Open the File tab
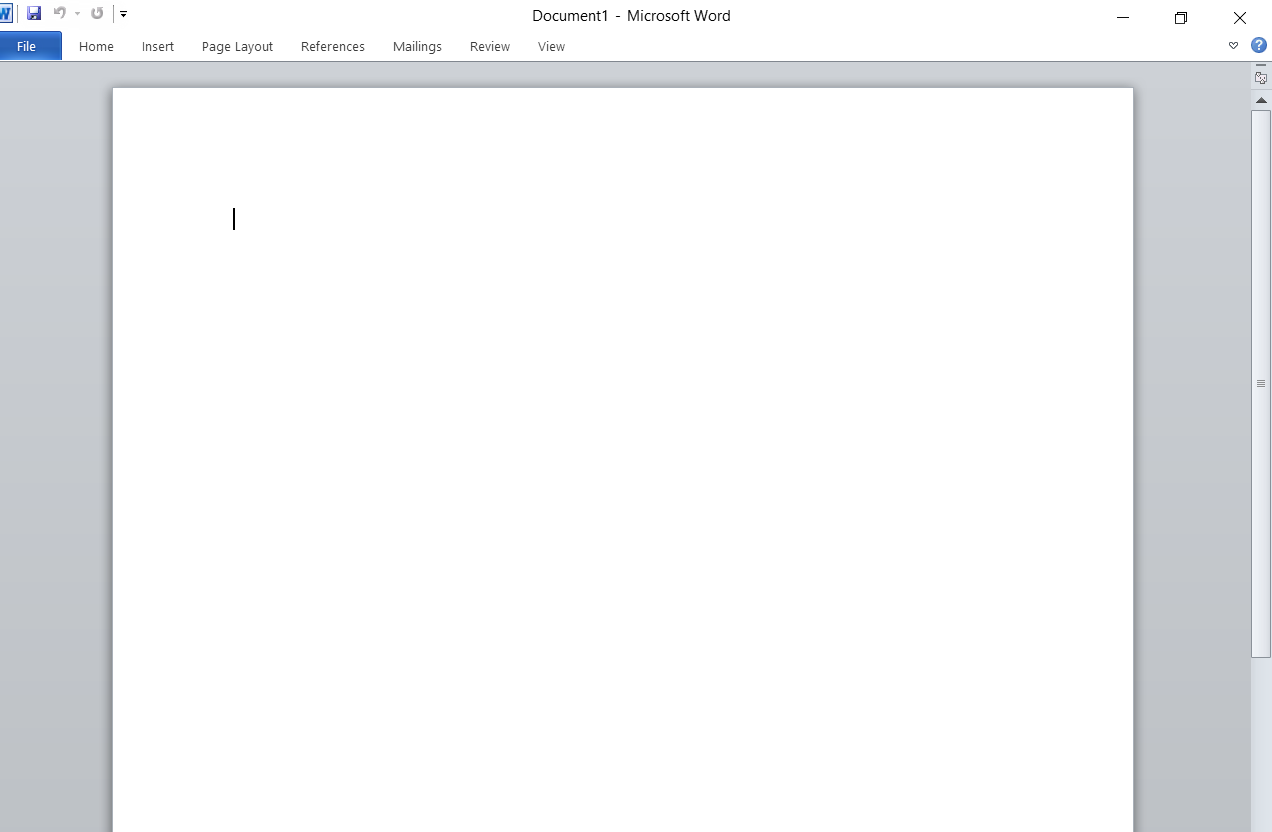This screenshot has height=832, width=1272. [x=30, y=46]
